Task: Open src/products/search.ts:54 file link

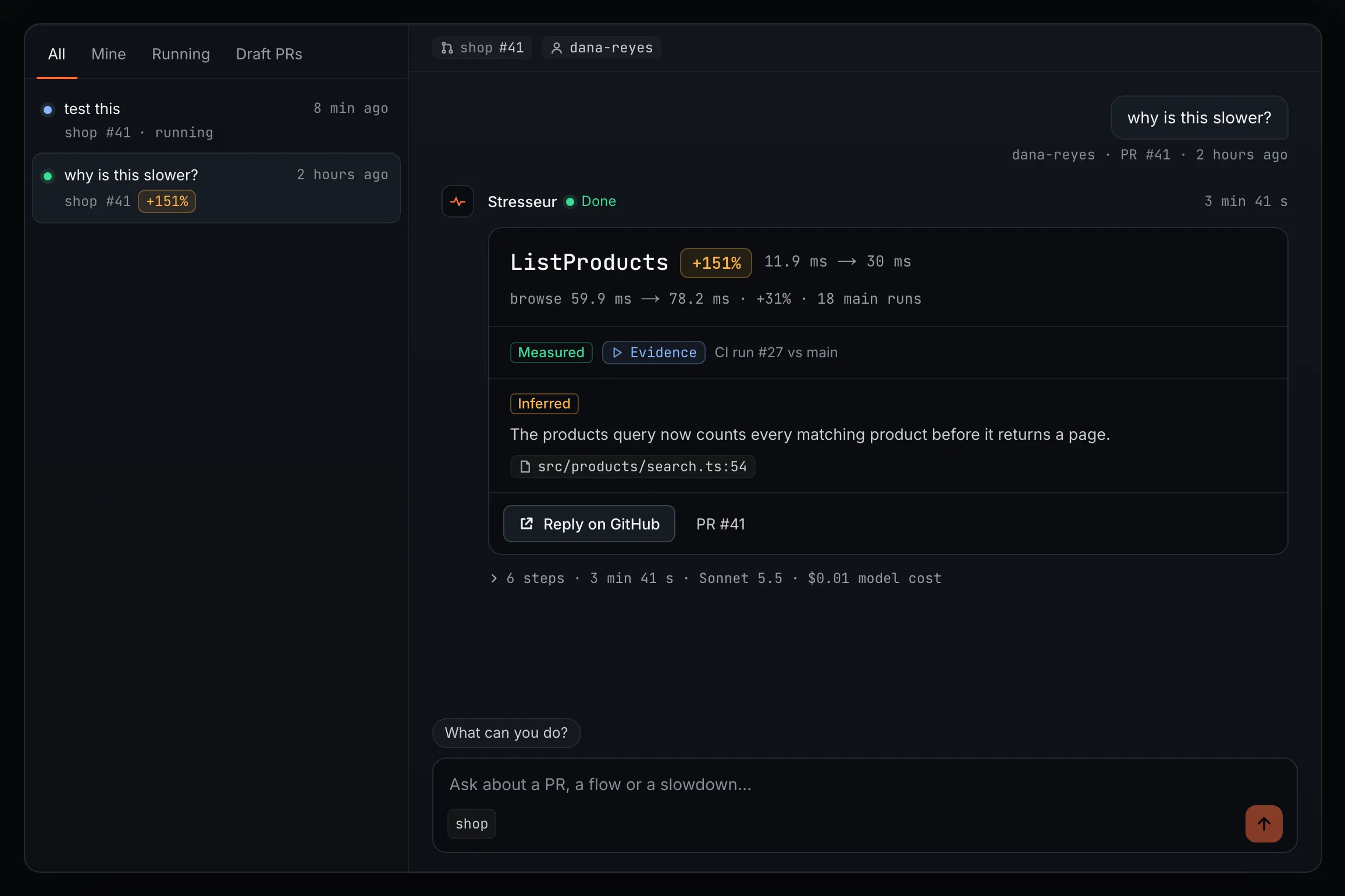Action: pos(632,467)
